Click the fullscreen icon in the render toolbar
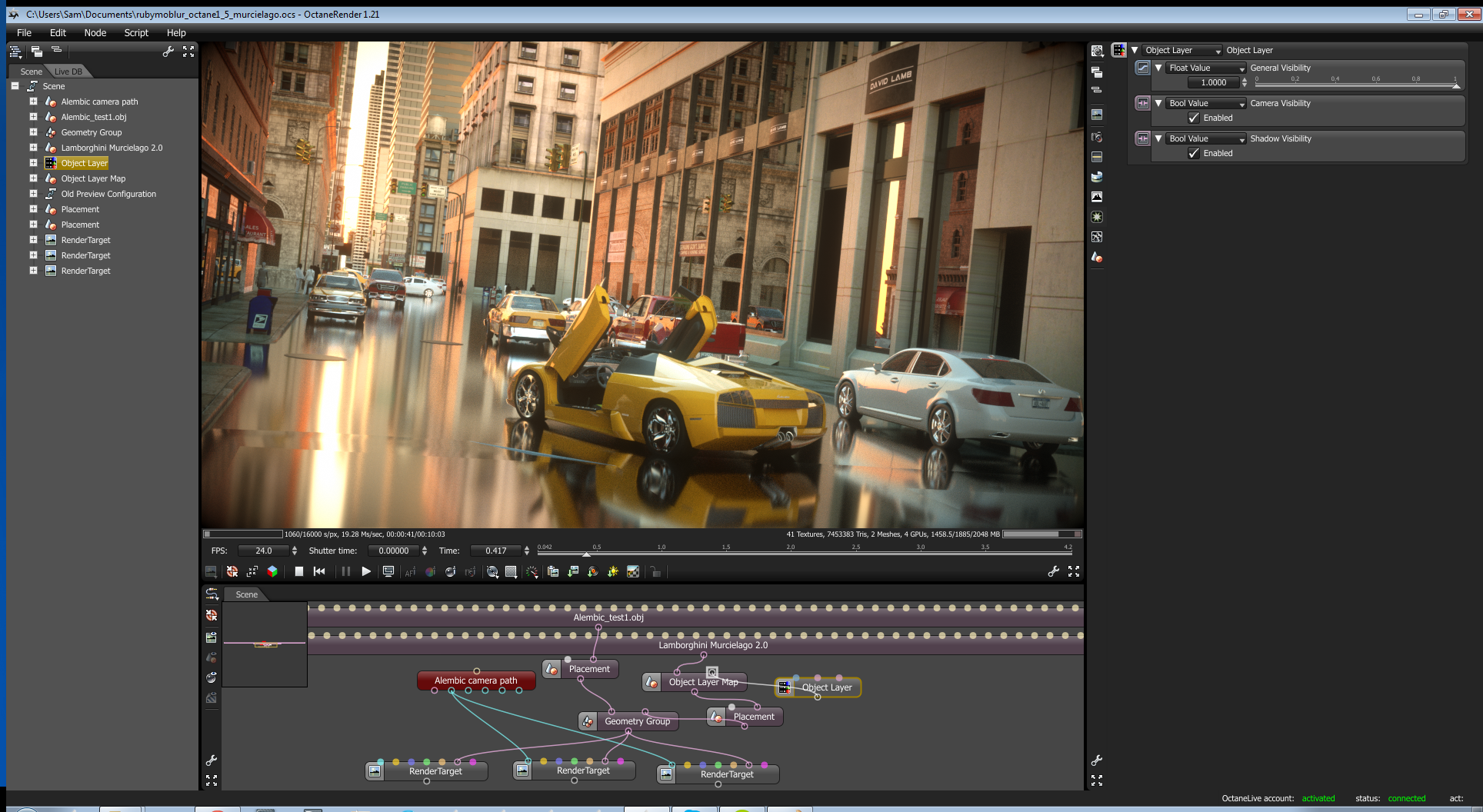The image size is (1483, 812). [x=1074, y=571]
